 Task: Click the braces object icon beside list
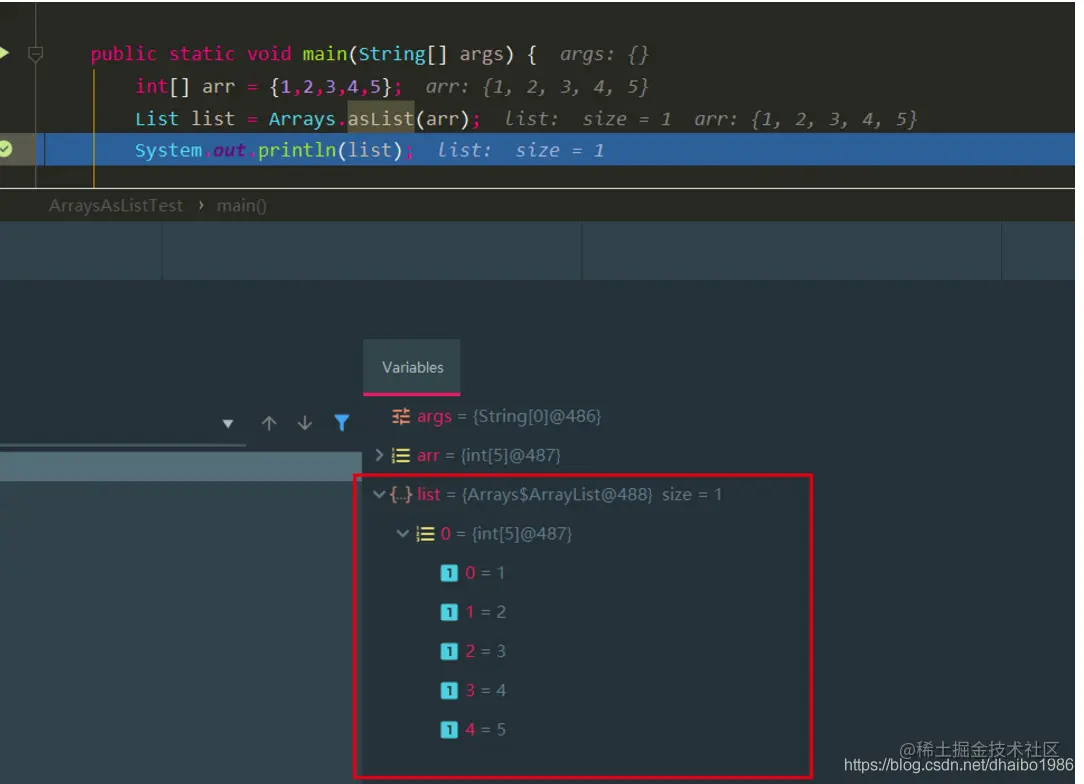click(x=401, y=494)
